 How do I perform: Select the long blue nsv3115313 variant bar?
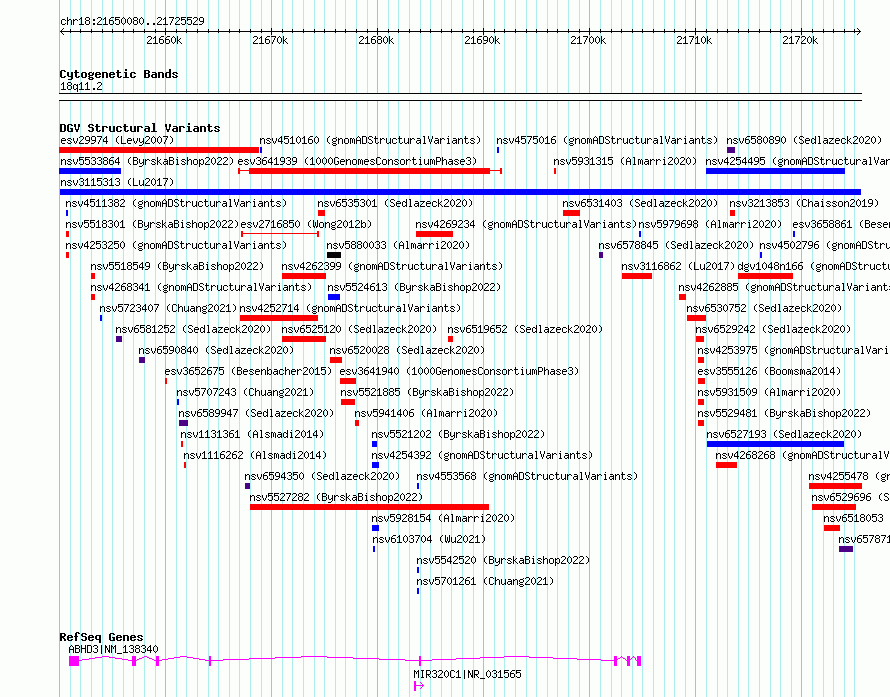pyautogui.click(x=460, y=192)
